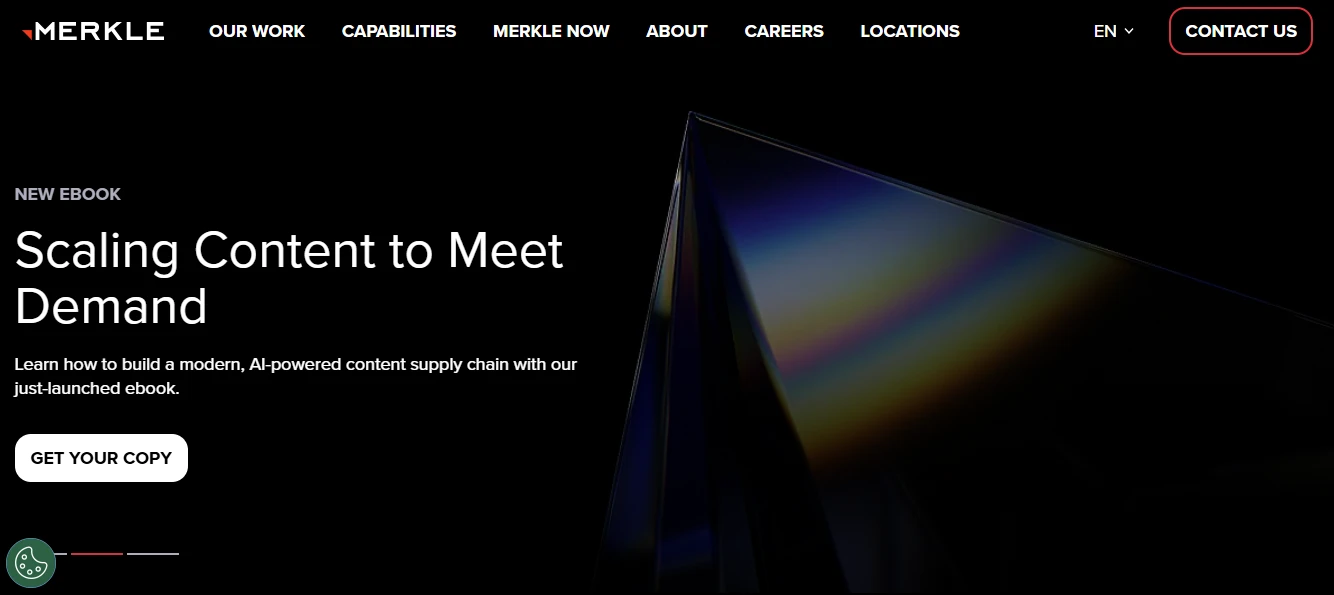Open the green cookie preferences icon
The height and width of the screenshot is (595, 1334).
31,563
